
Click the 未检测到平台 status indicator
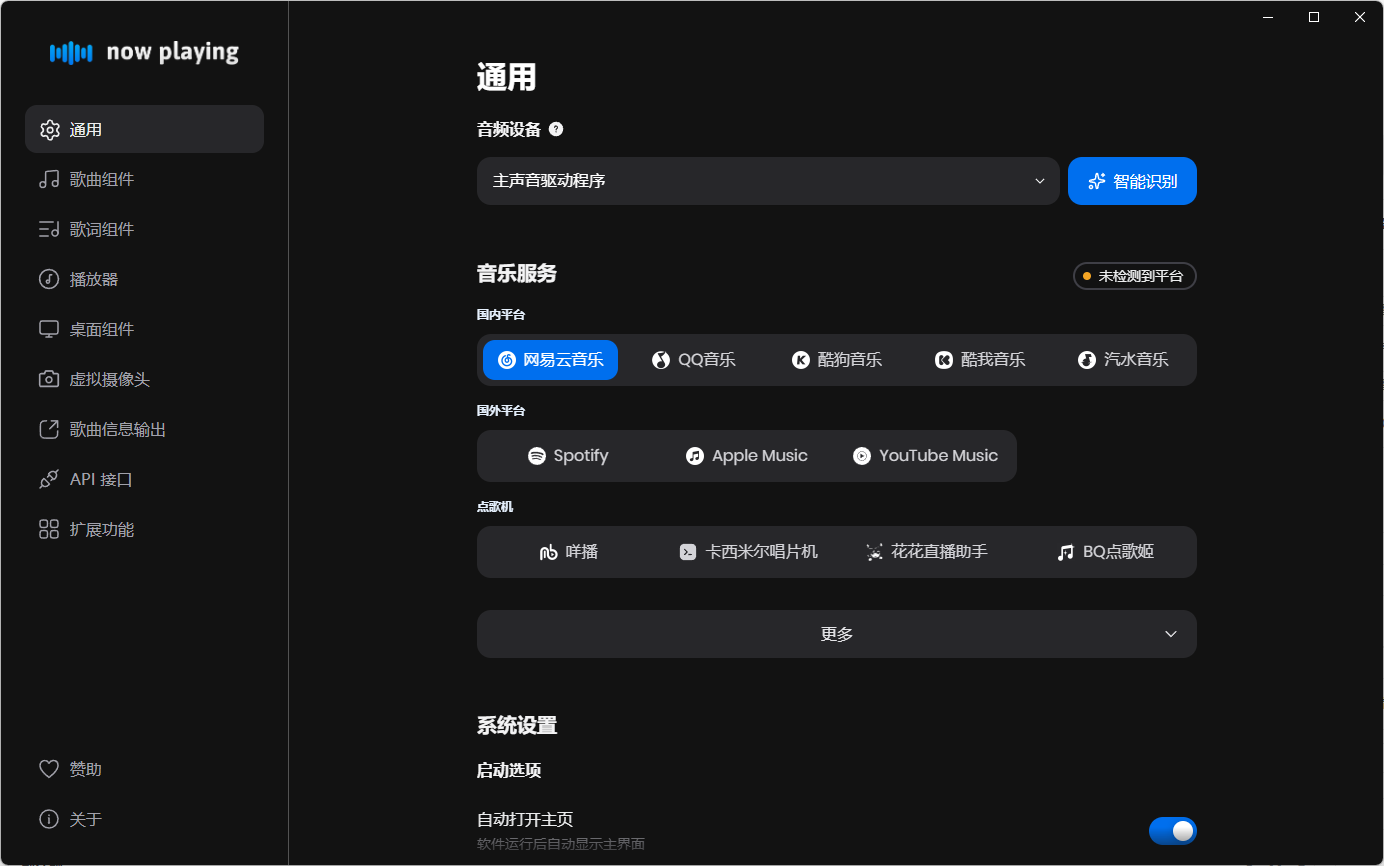click(x=1134, y=275)
